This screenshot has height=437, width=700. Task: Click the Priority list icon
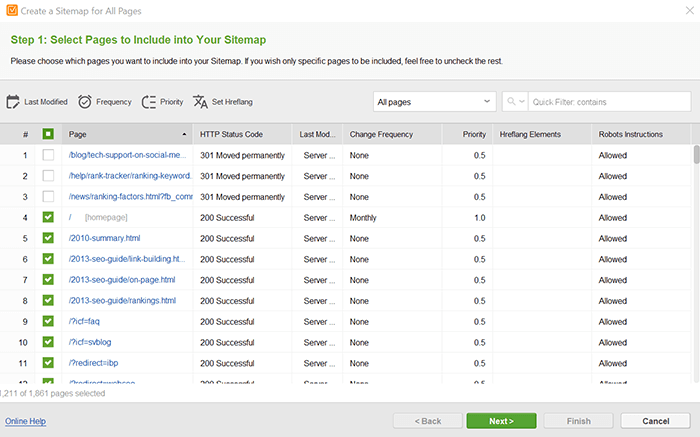click(149, 102)
